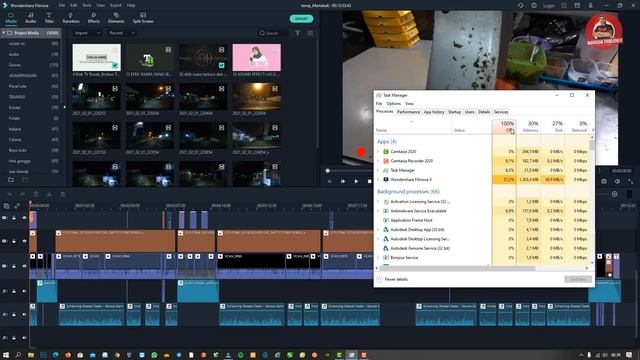Click the timeline manage tracks icon
The width and height of the screenshot is (640, 360).
7,206
